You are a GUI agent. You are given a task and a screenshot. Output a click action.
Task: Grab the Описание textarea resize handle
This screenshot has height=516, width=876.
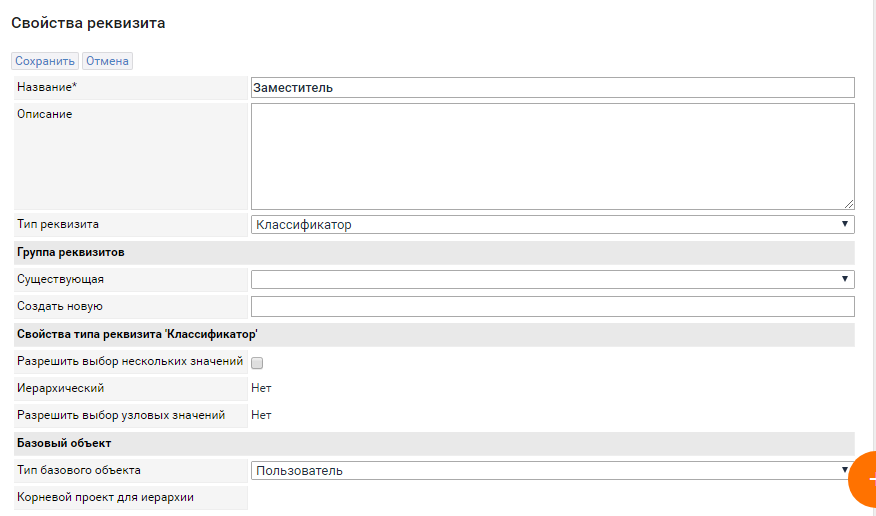pyautogui.click(x=849, y=204)
